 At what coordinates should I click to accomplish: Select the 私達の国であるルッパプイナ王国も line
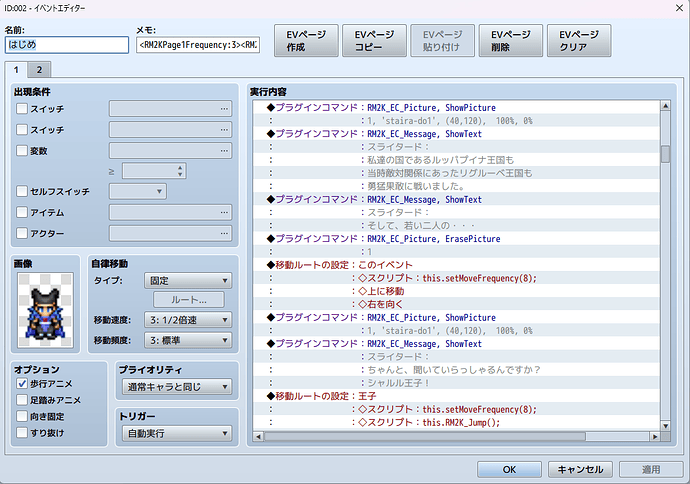tap(456, 160)
